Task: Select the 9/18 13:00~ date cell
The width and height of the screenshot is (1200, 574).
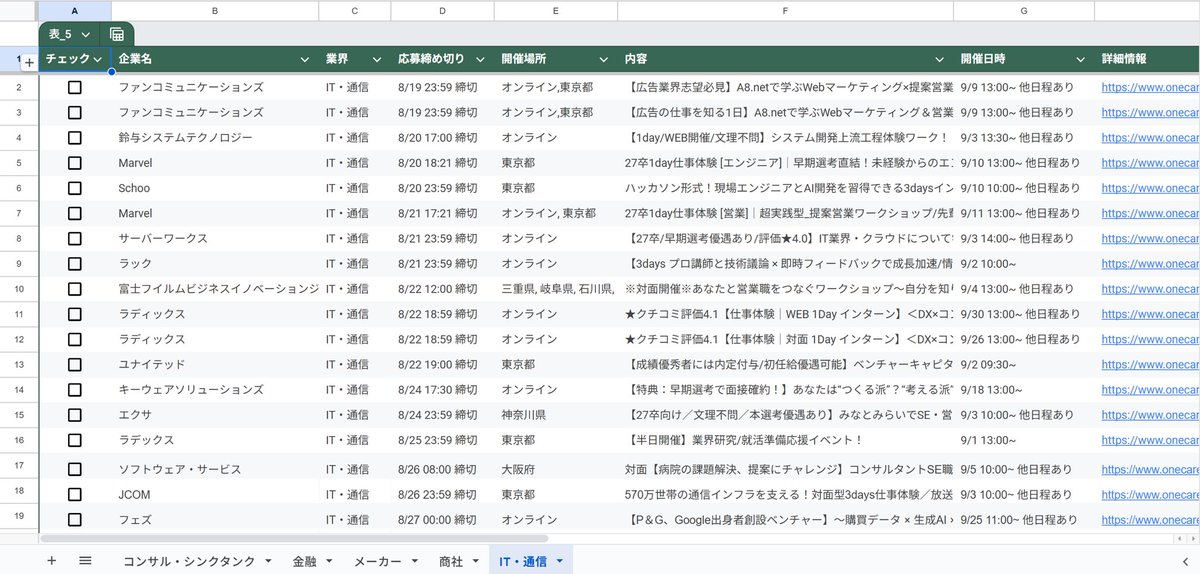Action: pyautogui.click(x=1024, y=389)
